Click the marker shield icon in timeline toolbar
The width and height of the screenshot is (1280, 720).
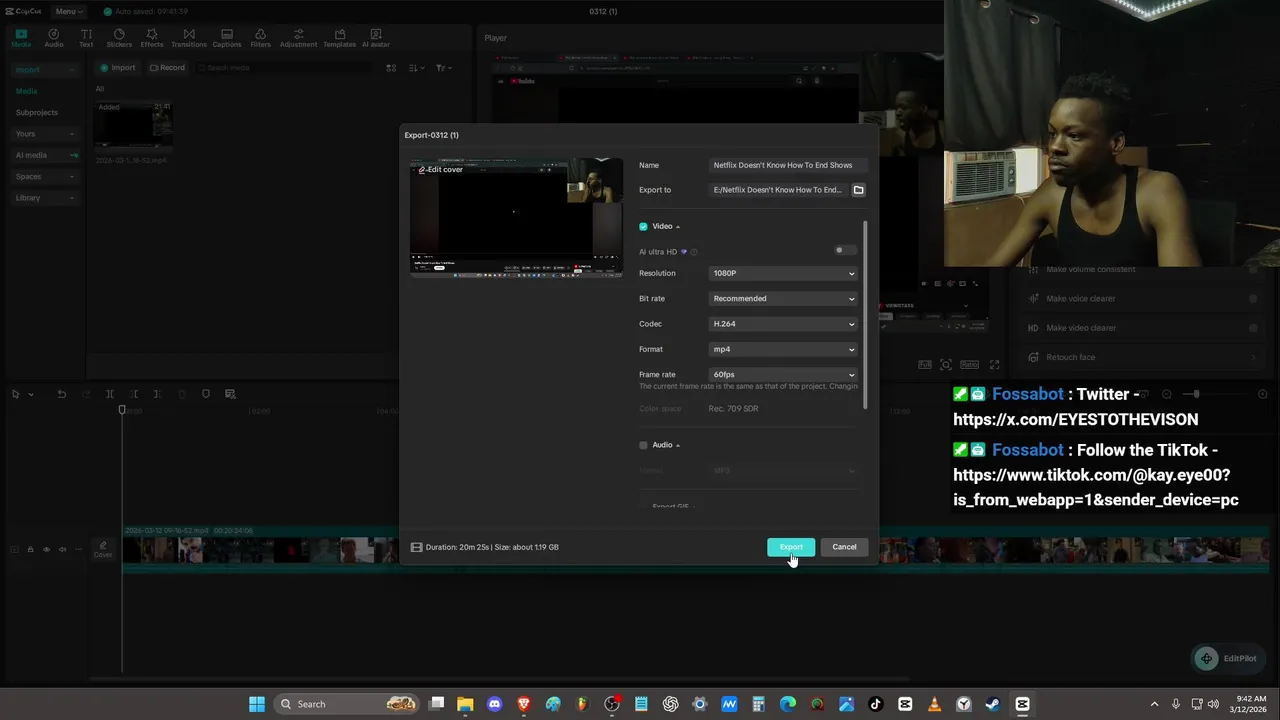coord(206,394)
